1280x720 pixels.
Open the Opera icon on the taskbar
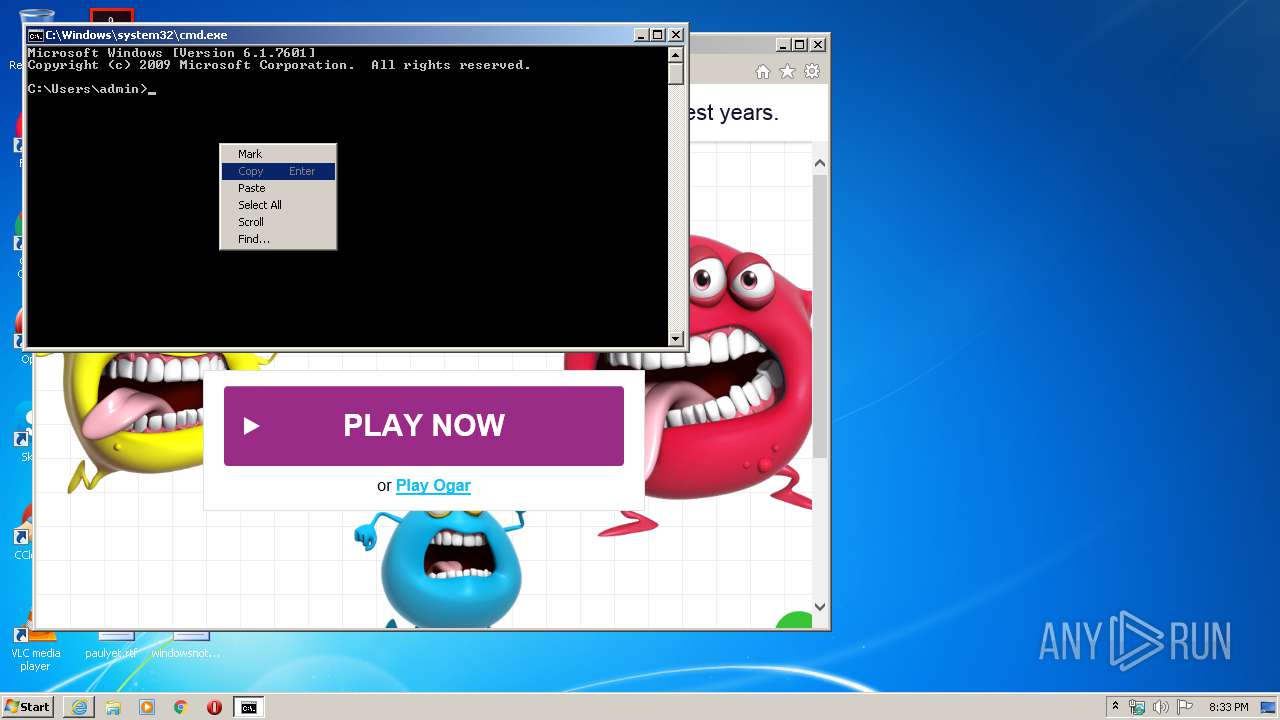coord(214,707)
